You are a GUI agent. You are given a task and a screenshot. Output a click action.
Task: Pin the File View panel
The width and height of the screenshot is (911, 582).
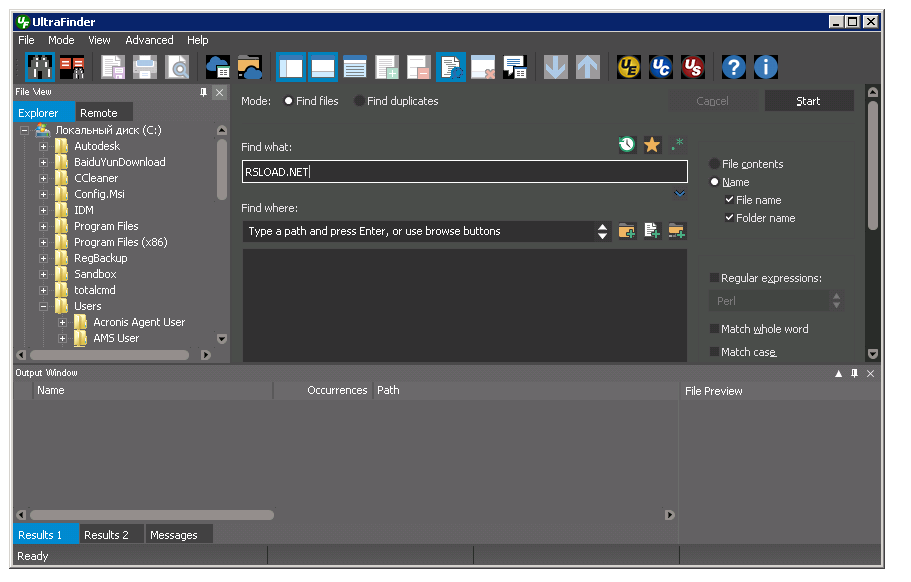(203, 92)
